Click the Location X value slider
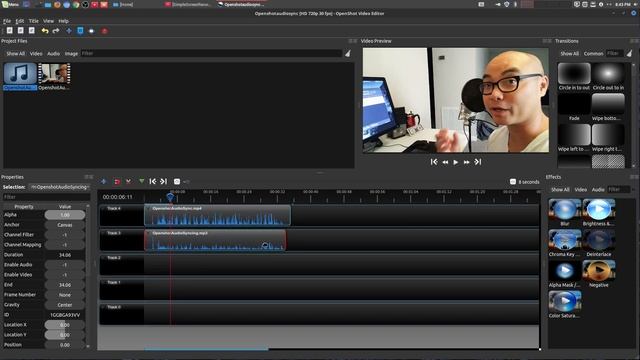This screenshot has height=360, width=640. (65, 325)
